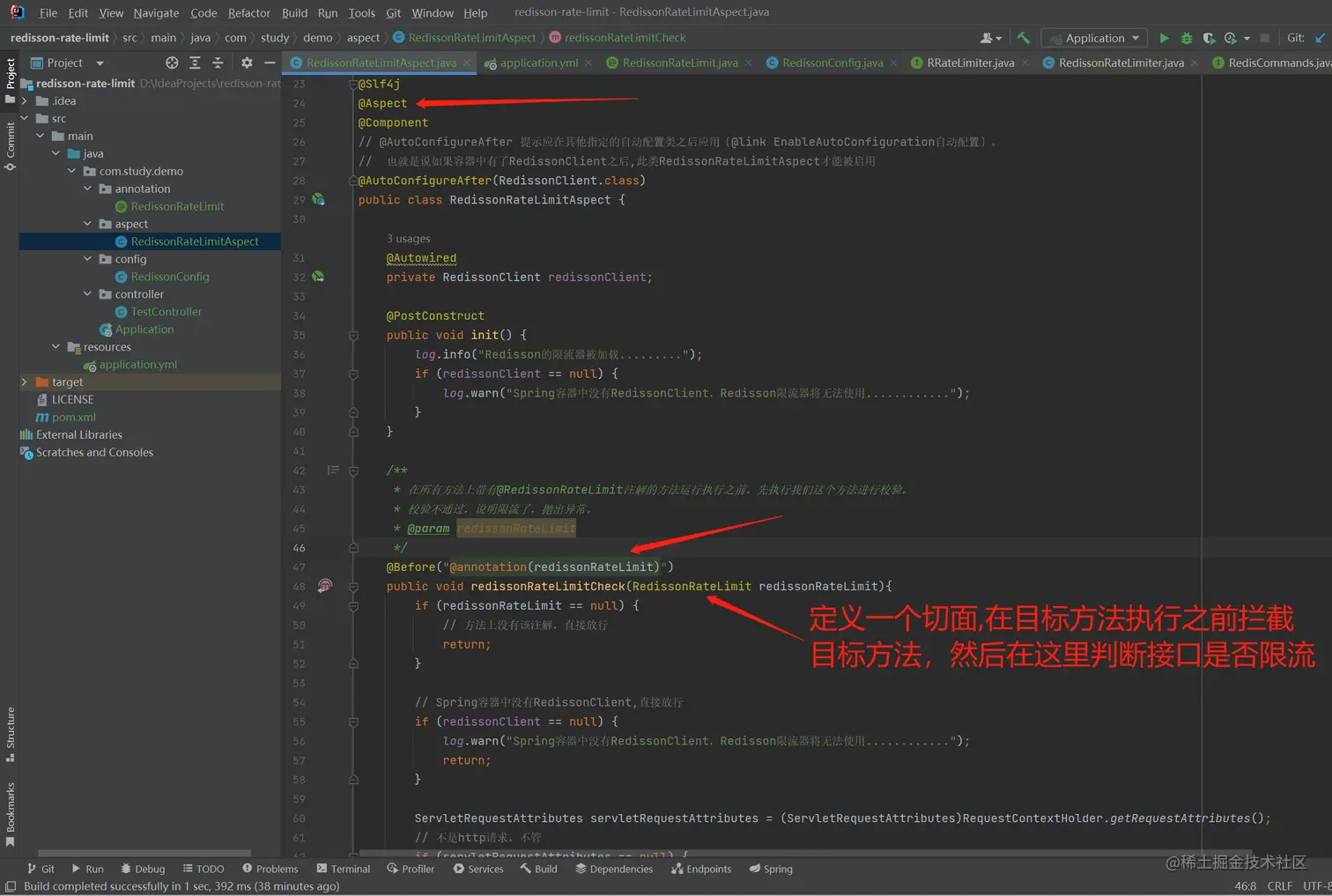The image size is (1332, 896).
Task: Fold the init() method at line 35
Action: pyautogui.click(x=353, y=336)
